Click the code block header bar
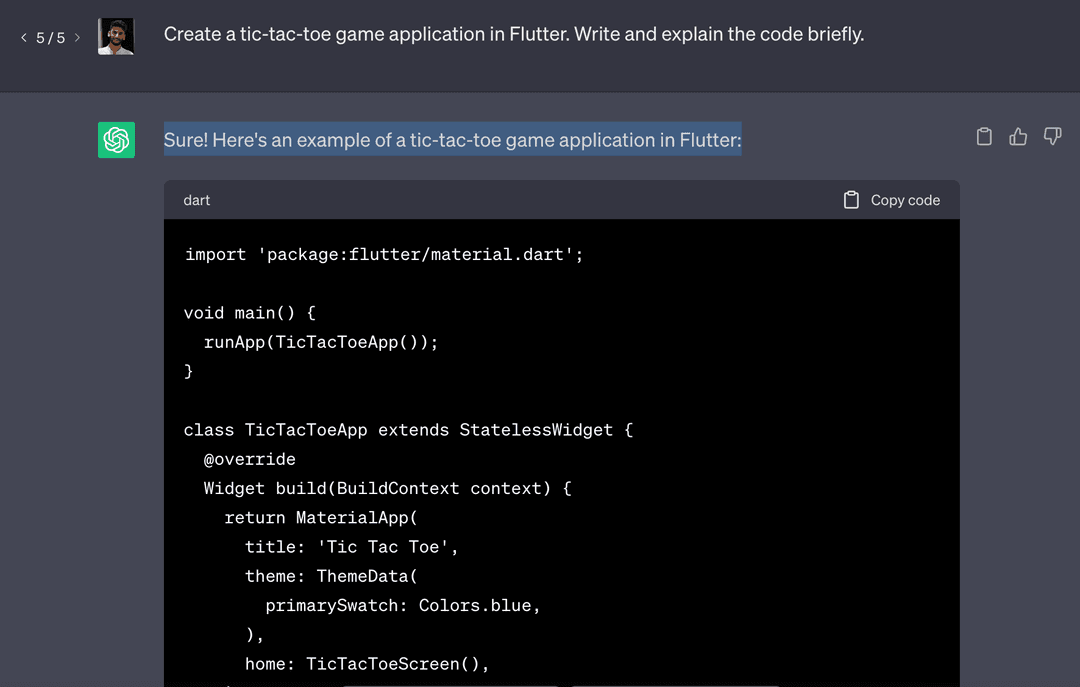1080x687 pixels. click(x=560, y=200)
